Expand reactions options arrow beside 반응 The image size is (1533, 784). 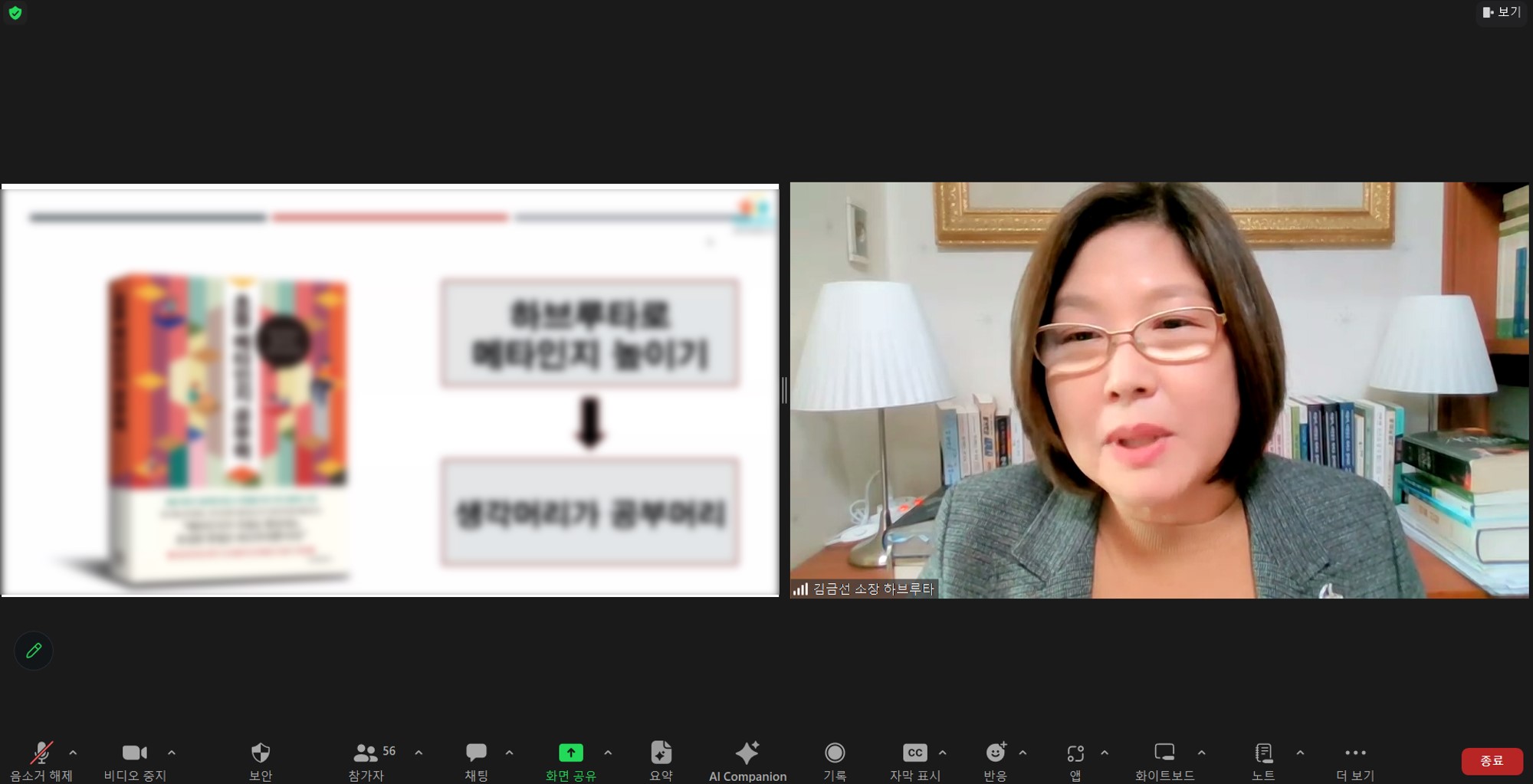[x=1023, y=753]
